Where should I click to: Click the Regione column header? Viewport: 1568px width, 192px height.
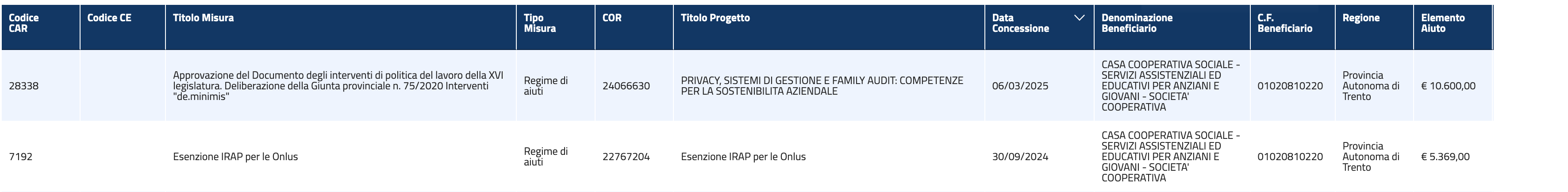point(1374,27)
